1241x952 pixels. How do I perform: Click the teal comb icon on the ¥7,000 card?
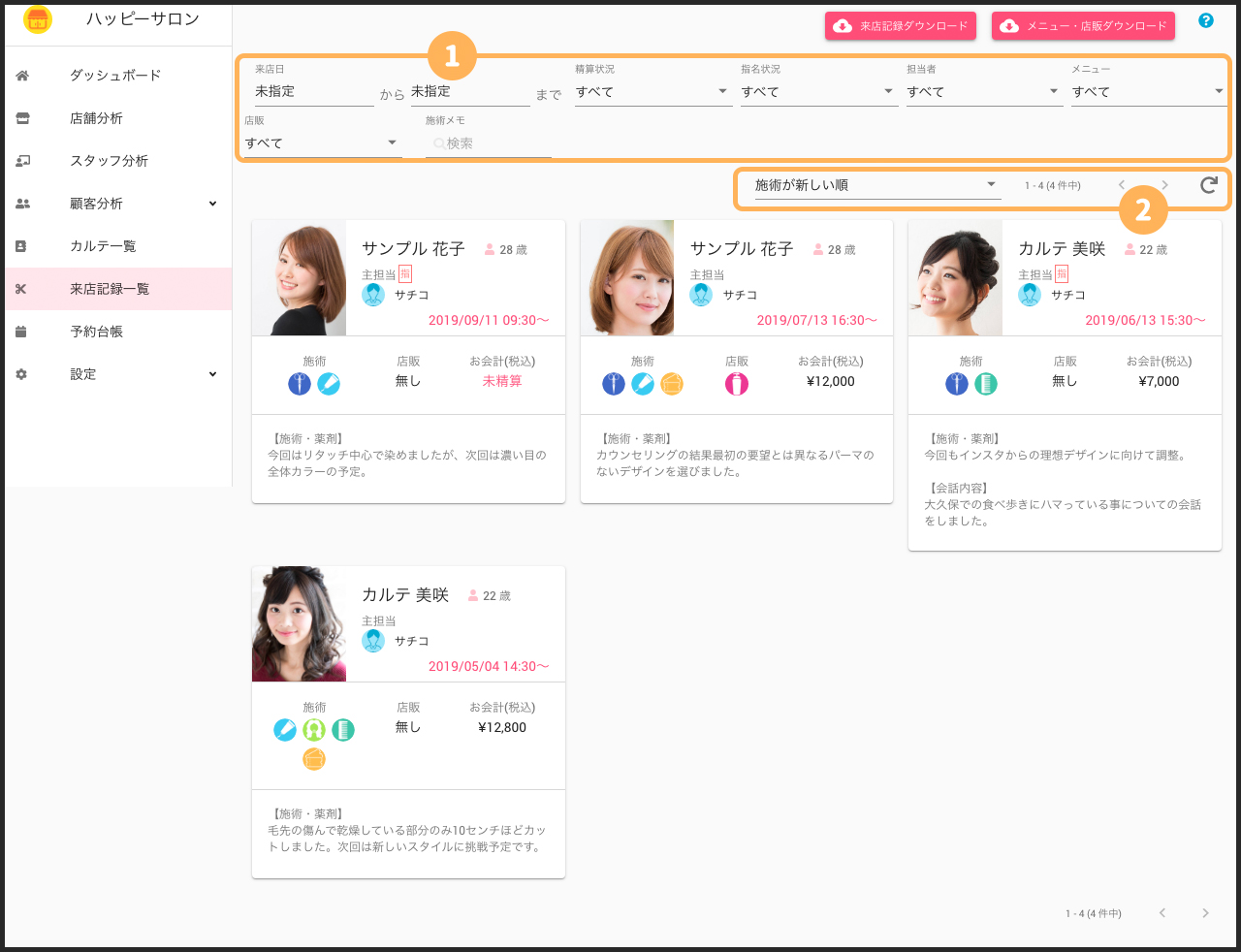point(986,384)
